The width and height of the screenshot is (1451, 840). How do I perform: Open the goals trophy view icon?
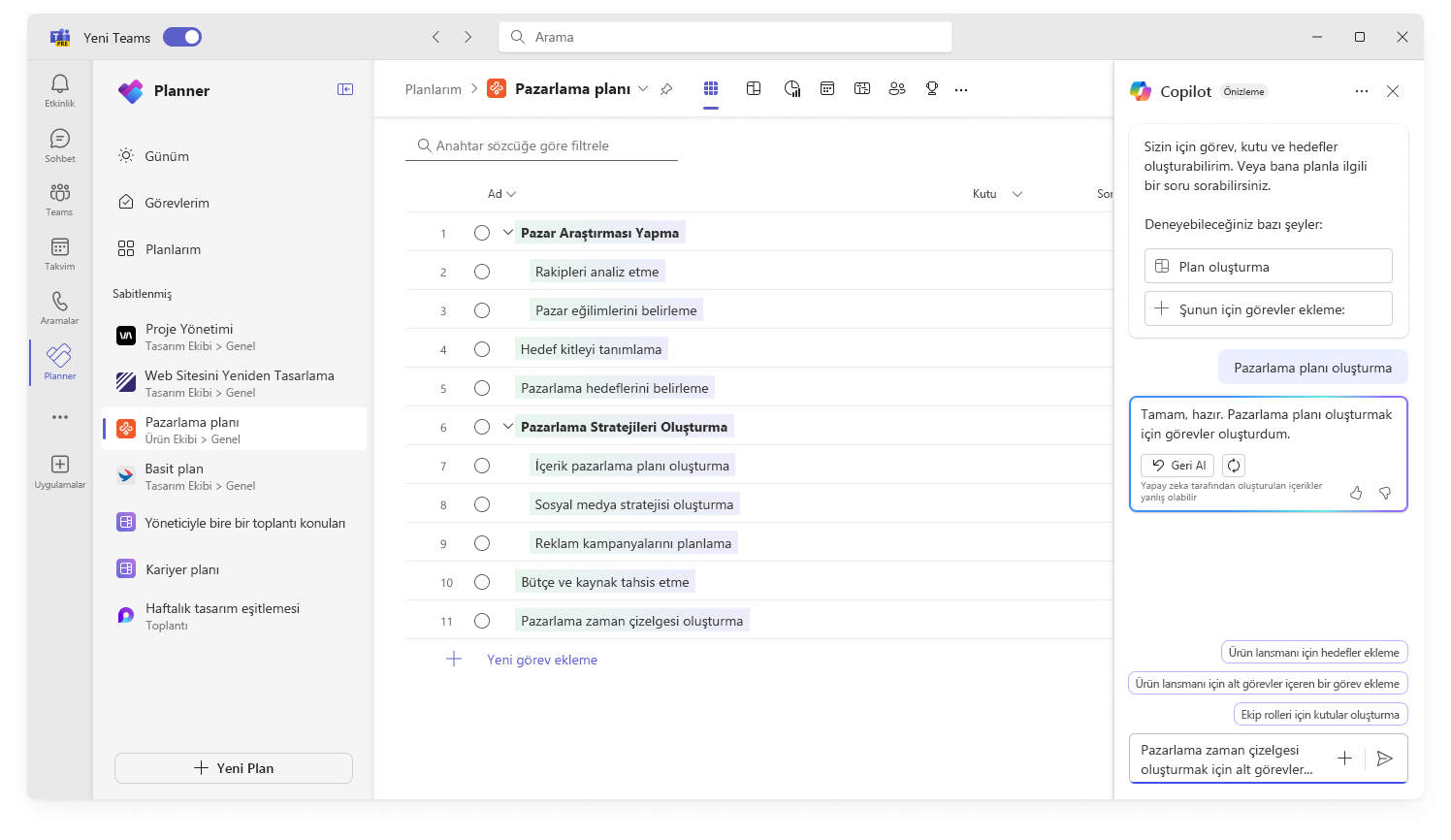pyautogui.click(x=932, y=88)
